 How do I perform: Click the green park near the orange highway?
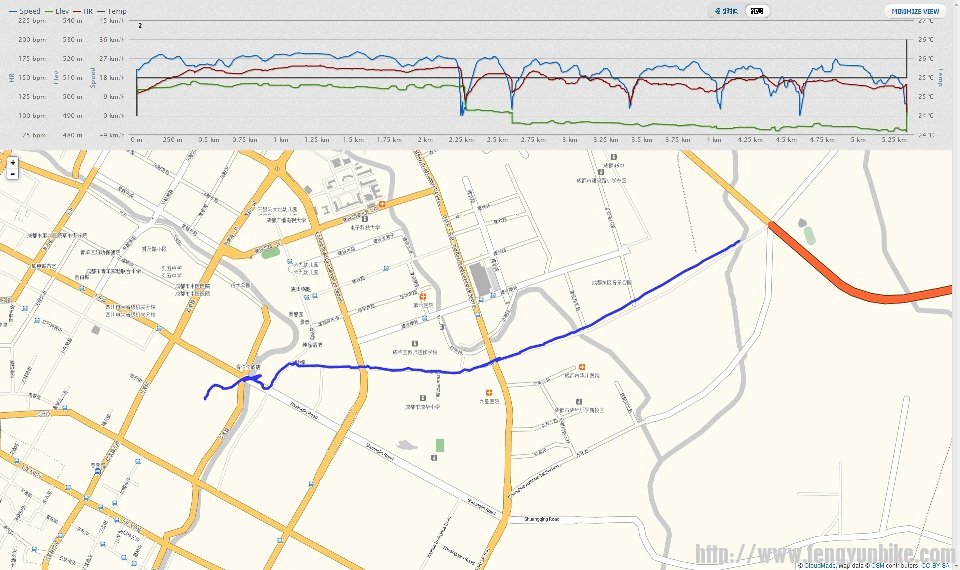pos(809,236)
